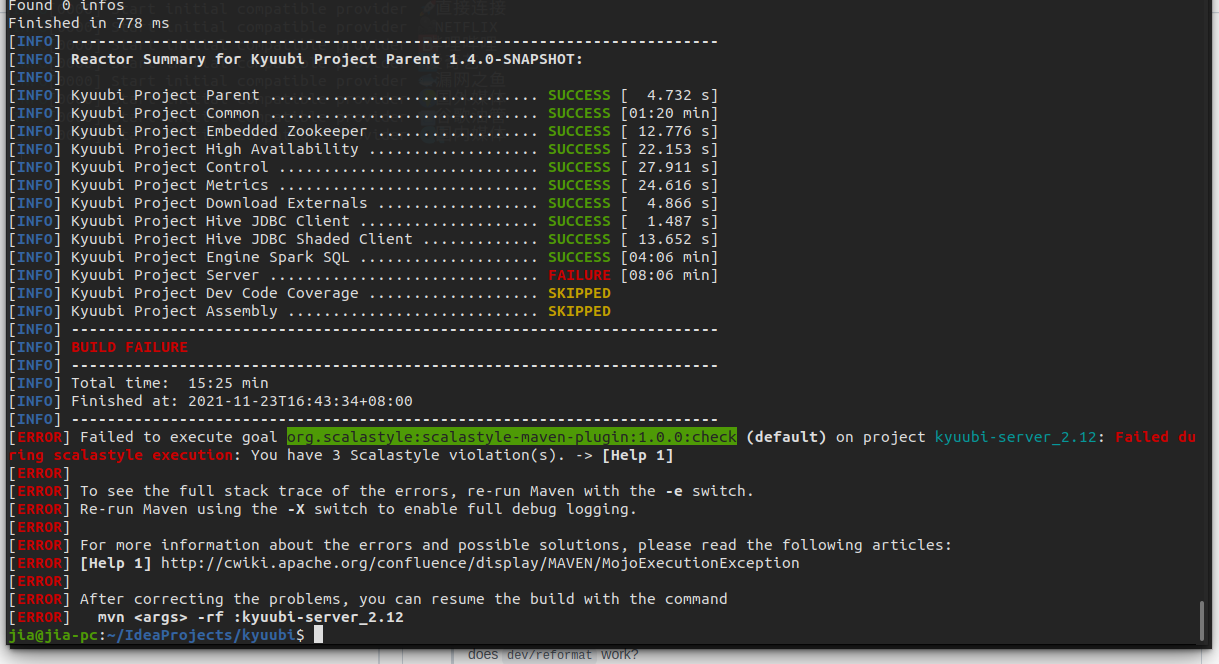Viewport: 1219px width, 664px height.
Task: Click the [Help 1] marker after Scalastyle violations
Action: (638, 455)
